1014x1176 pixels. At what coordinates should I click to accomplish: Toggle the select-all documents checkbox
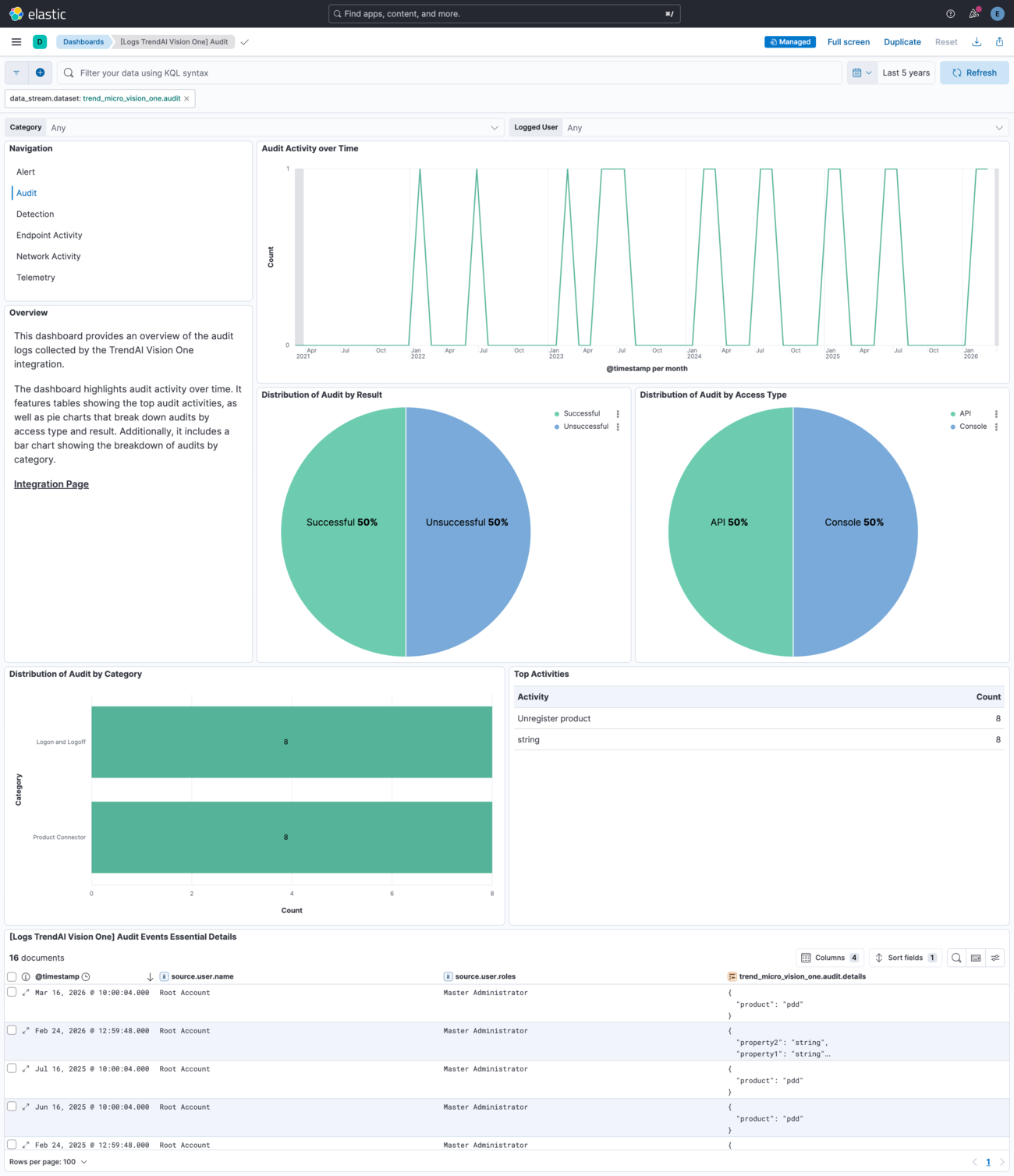[12, 976]
